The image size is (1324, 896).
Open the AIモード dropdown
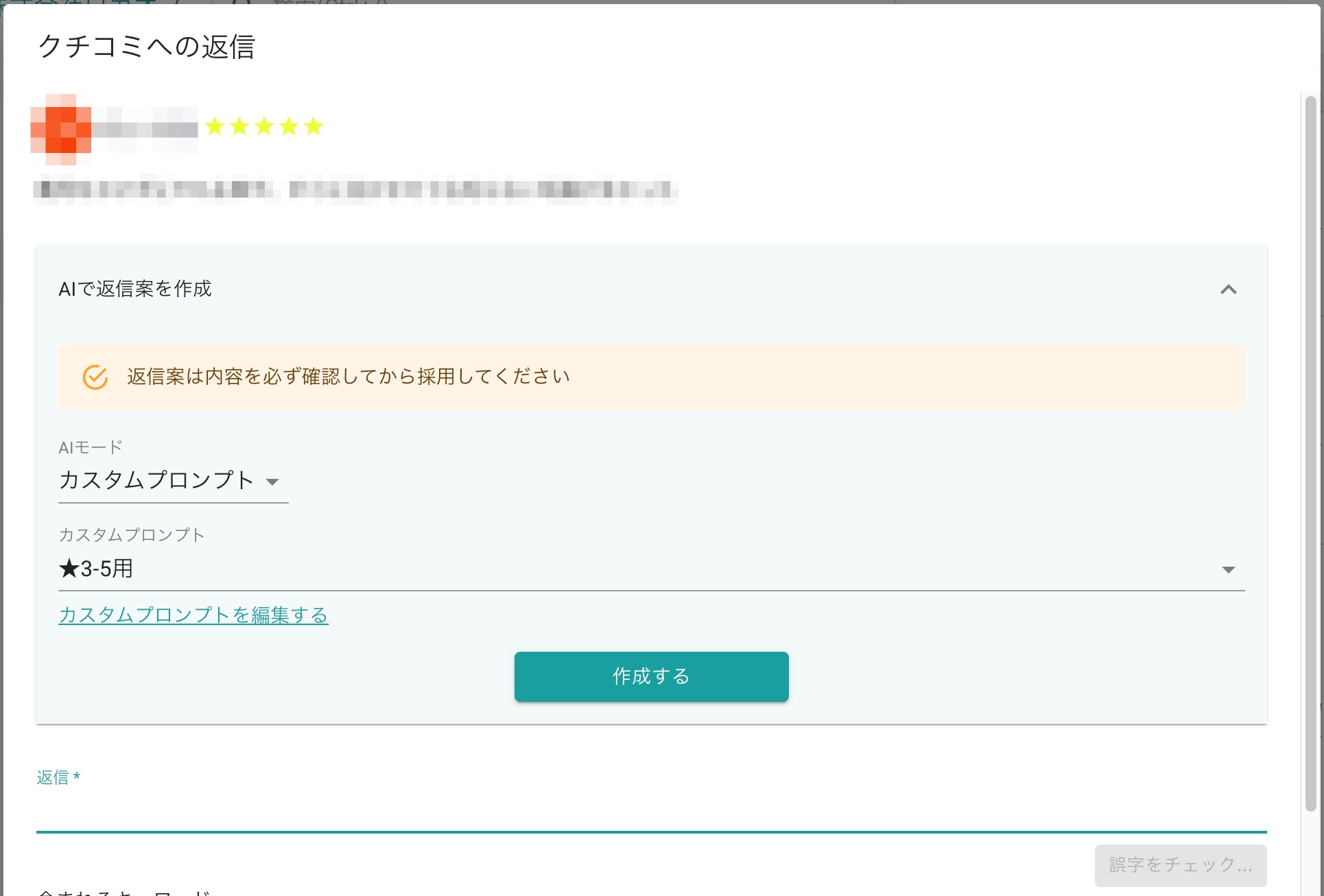tap(173, 480)
